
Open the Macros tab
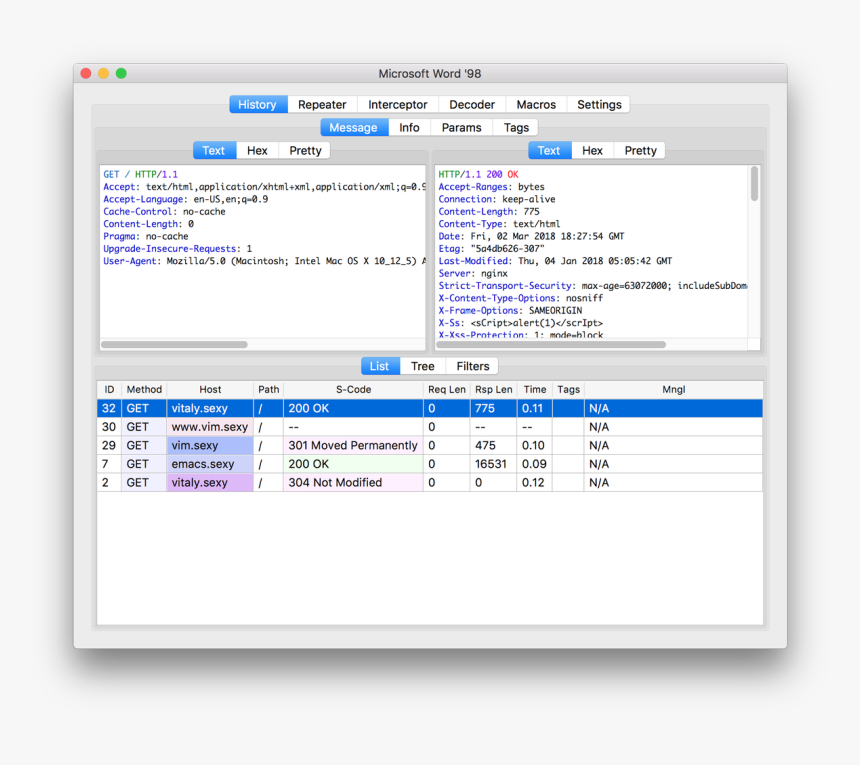coord(536,104)
